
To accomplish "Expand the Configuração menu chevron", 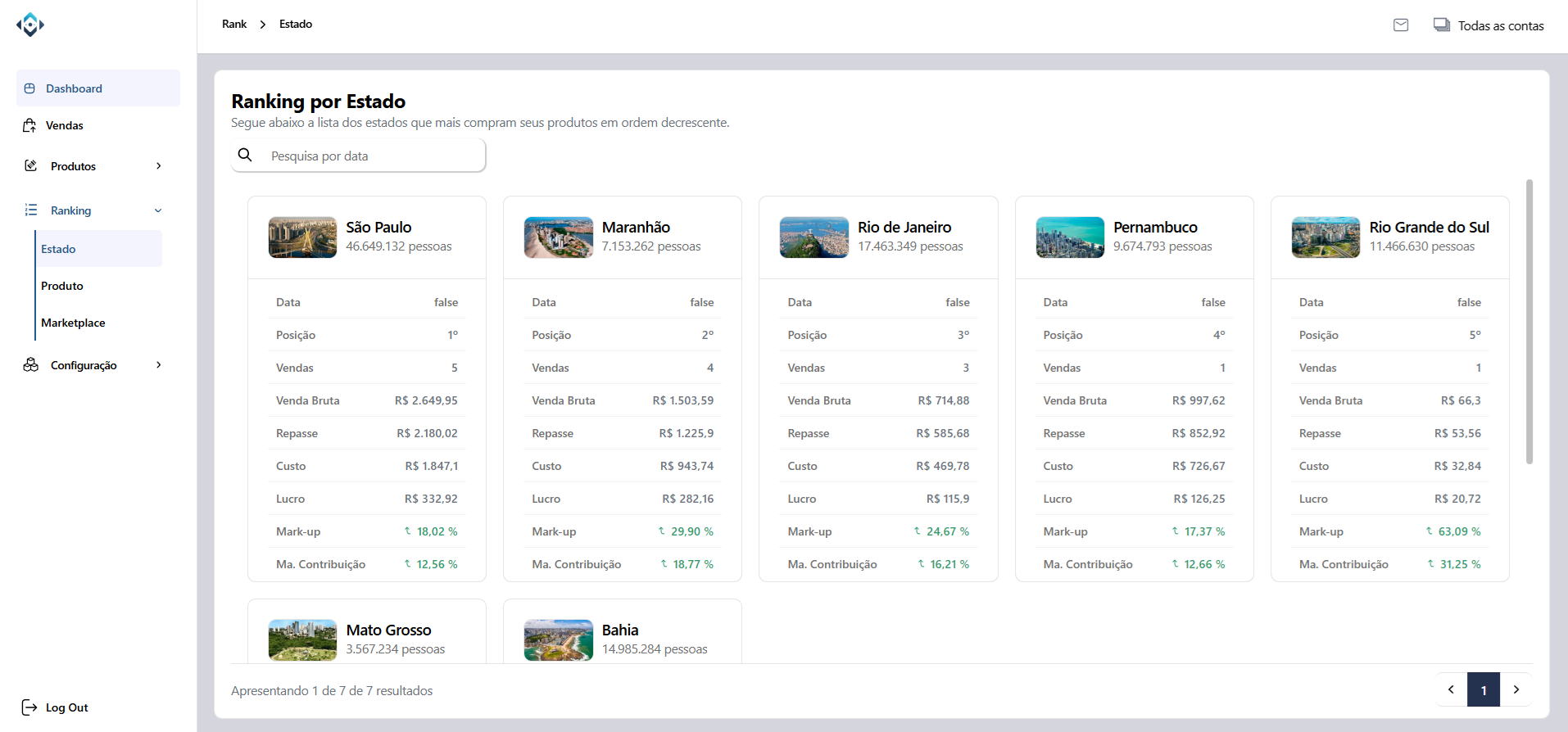I will [x=159, y=365].
